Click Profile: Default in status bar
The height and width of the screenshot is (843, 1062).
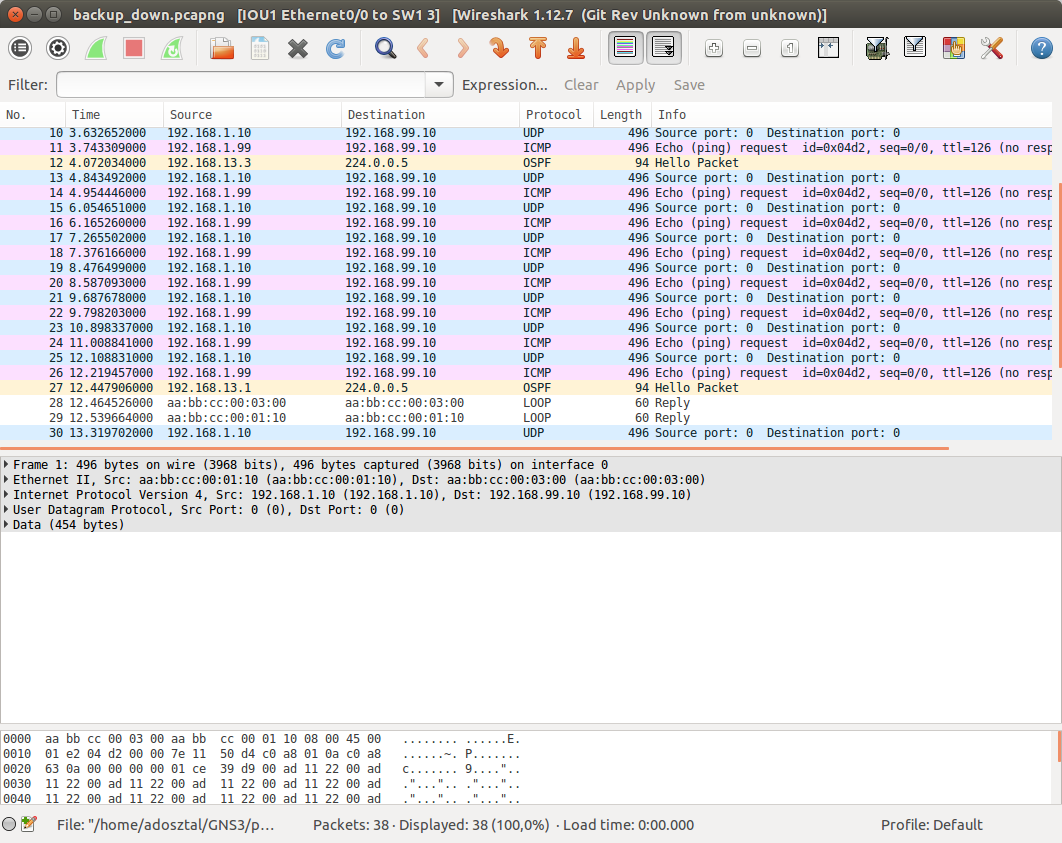(x=931, y=825)
